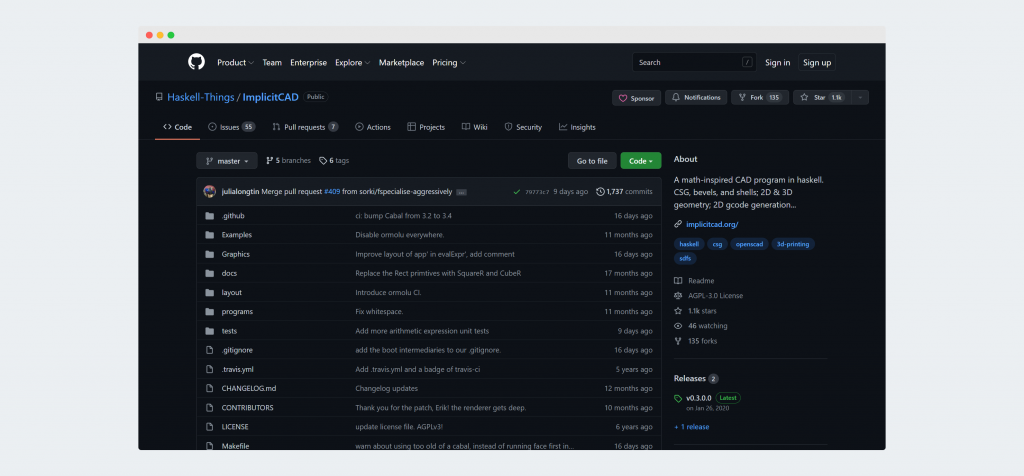Click the GitHub Octocat logo
This screenshot has width=1024, height=476.
(196, 62)
